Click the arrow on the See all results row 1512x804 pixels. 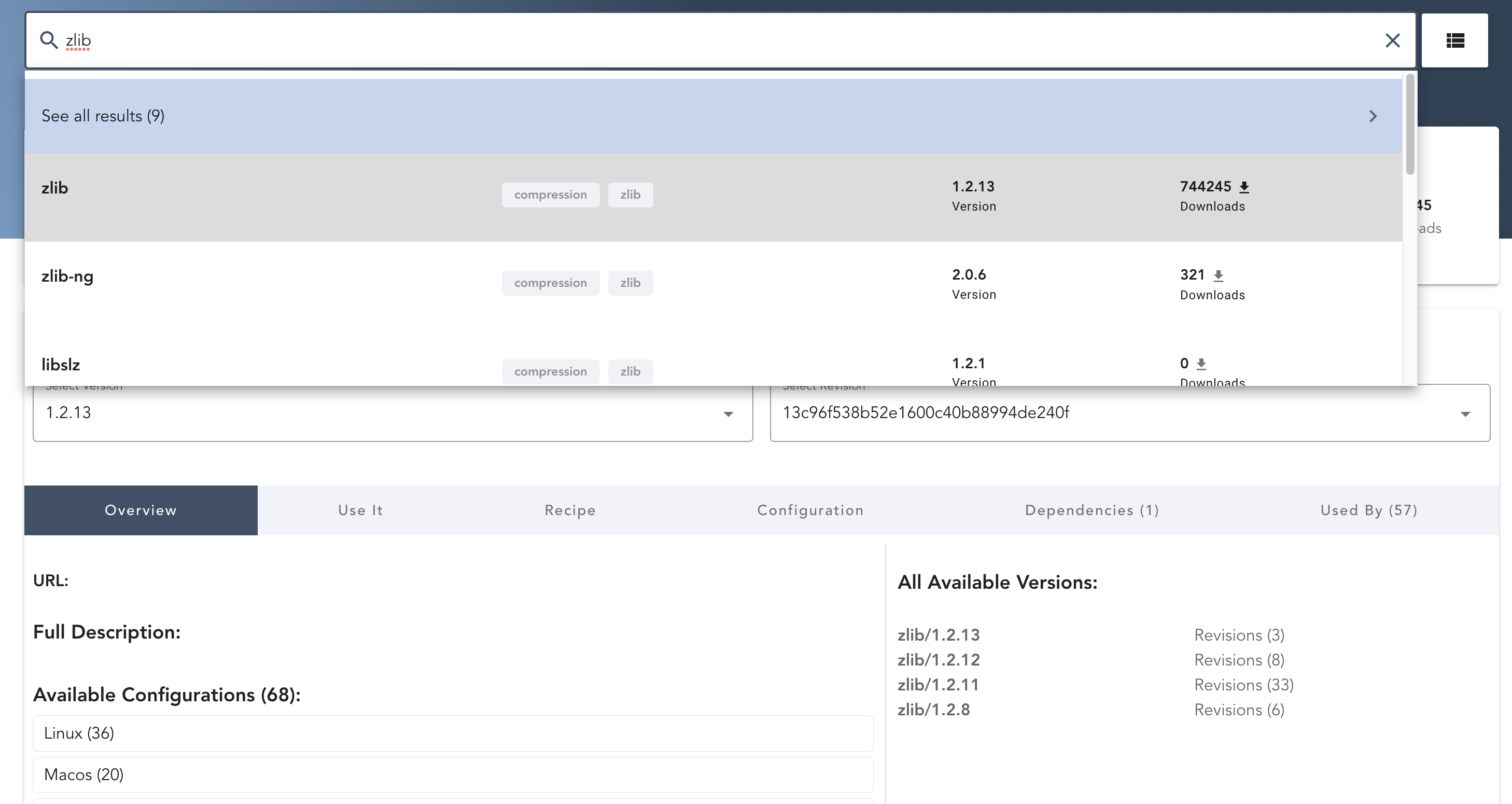tap(1373, 116)
